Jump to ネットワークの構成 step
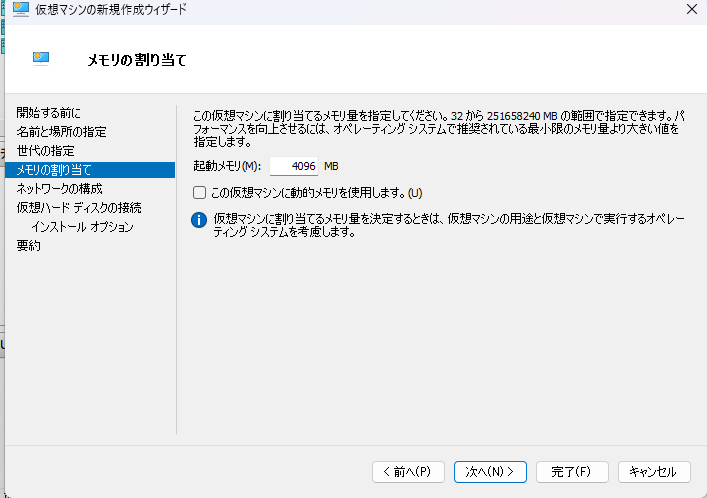Image resolution: width=707 pixels, height=498 pixels. [x=59, y=188]
